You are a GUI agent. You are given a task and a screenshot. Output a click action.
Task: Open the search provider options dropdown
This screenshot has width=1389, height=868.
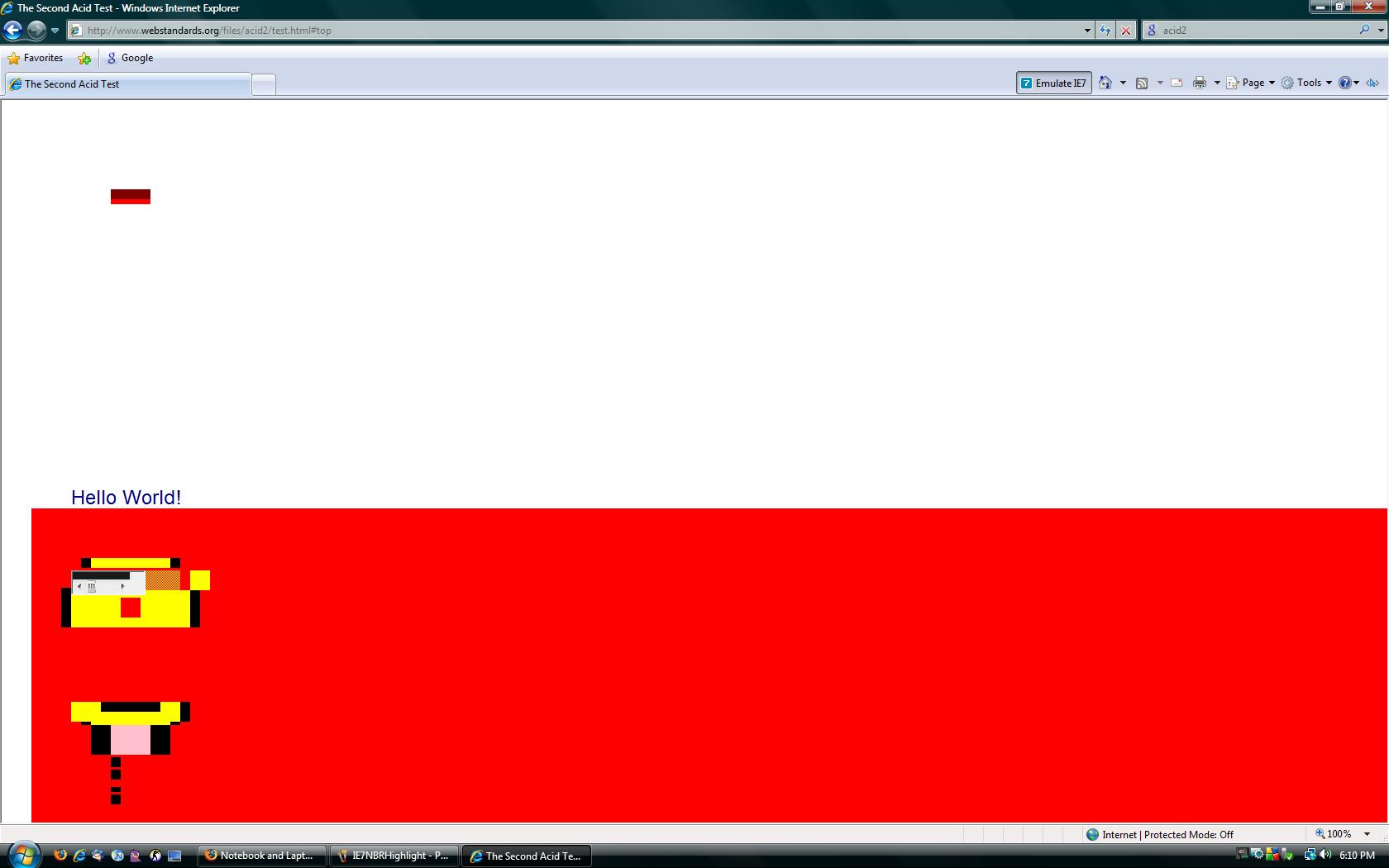1381,31
